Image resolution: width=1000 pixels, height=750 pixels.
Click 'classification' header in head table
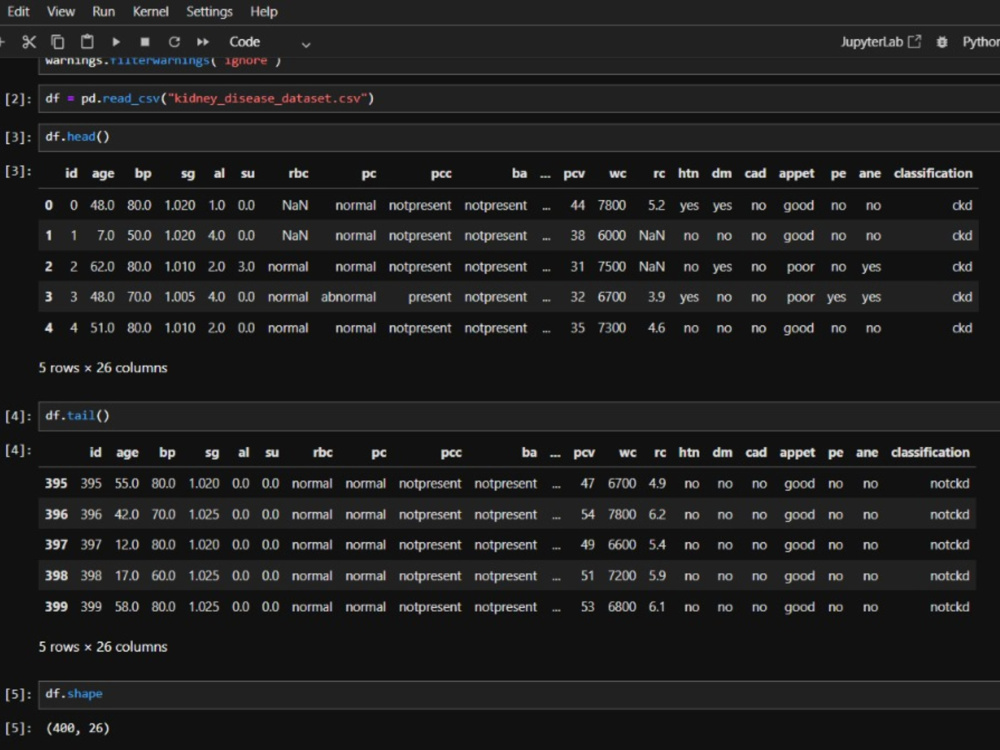(x=933, y=173)
